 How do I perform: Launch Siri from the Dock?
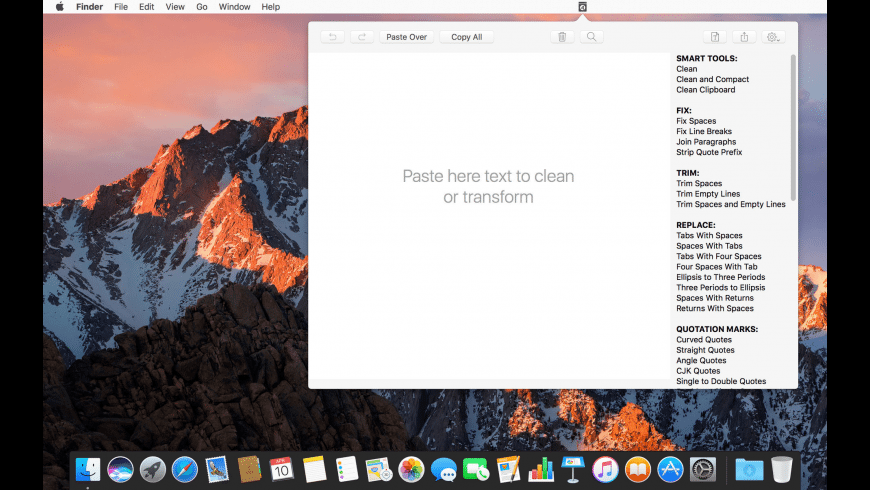pyautogui.click(x=120, y=469)
